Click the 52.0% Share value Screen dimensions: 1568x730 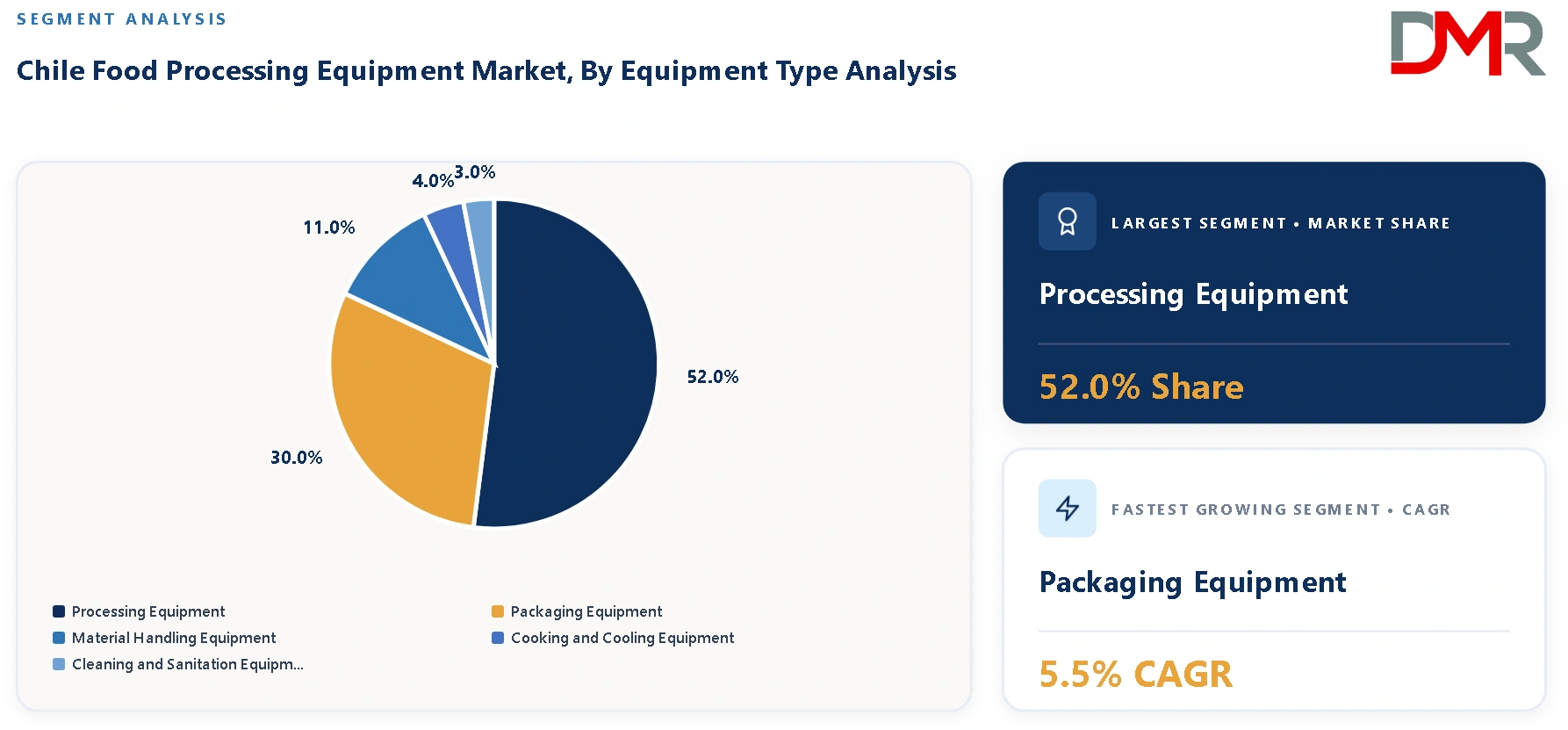(1141, 387)
